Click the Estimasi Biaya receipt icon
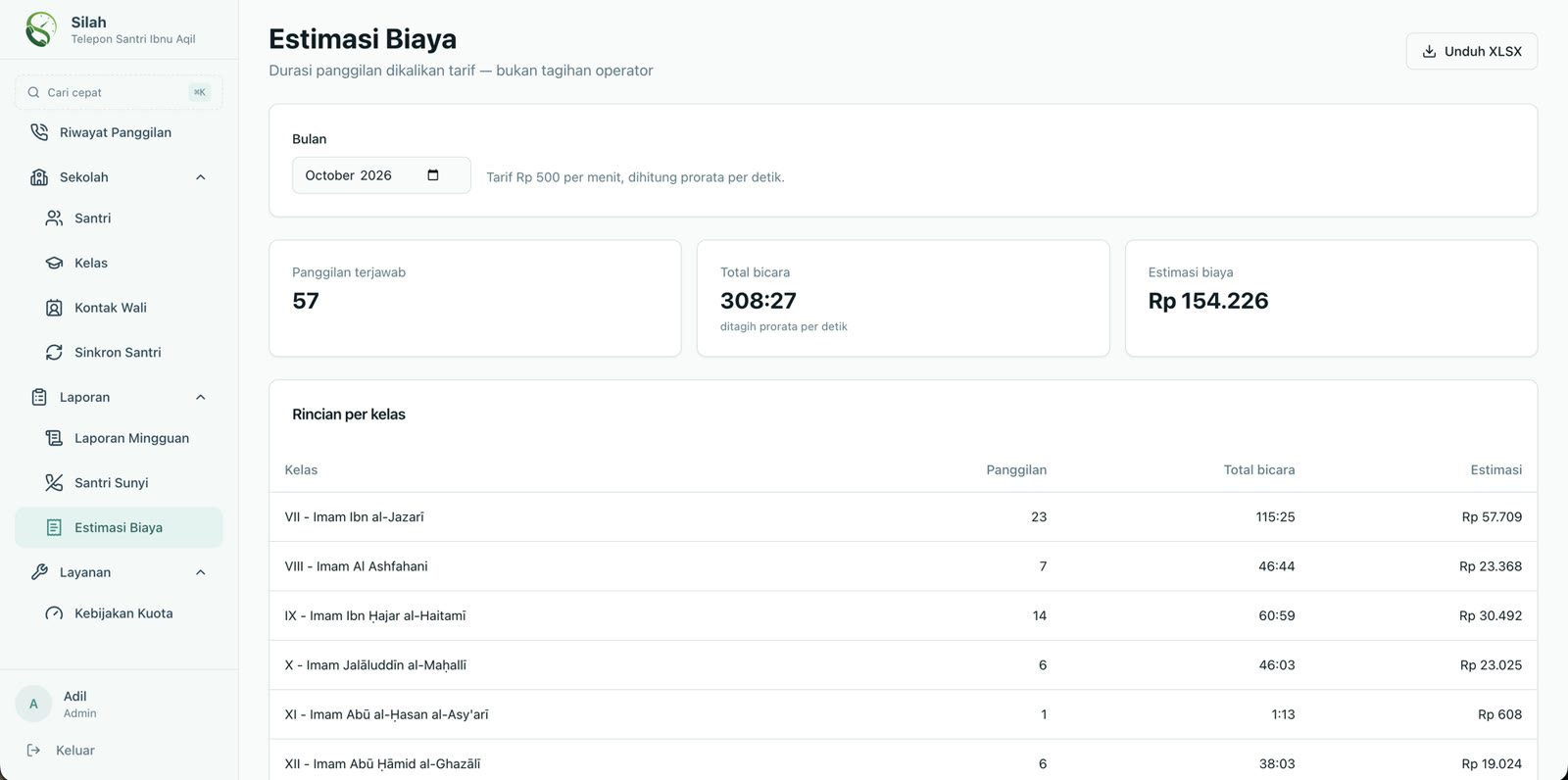Image resolution: width=1568 pixels, height=780 pixels. pyautogui.click(x=54, y=527)
